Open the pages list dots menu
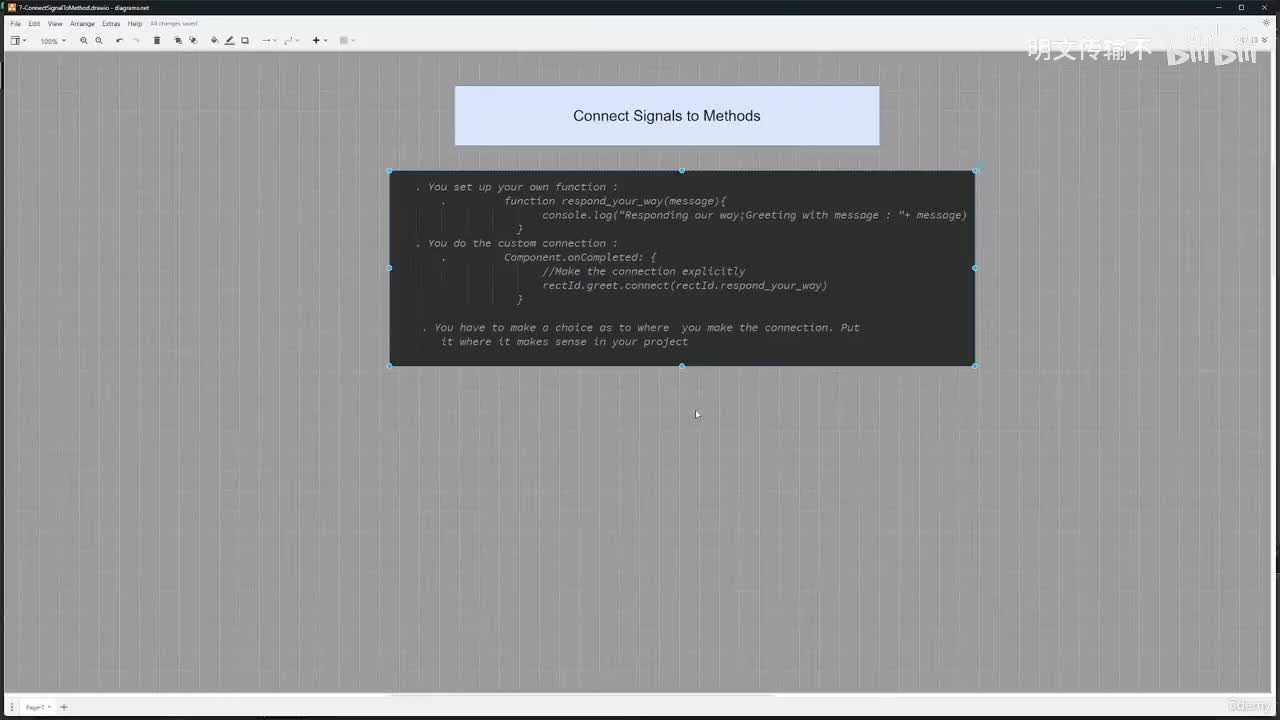The height and width of the screenshot is (720, 1280). coord(12,707)
